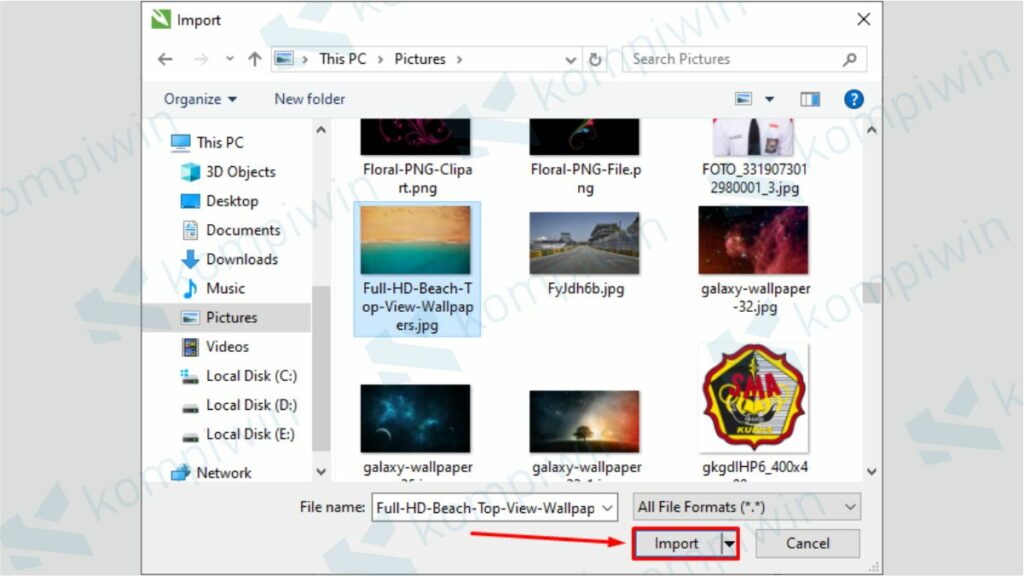1024x576 pixels.
Task: Close the Import dialog
Action: (863, 20)
